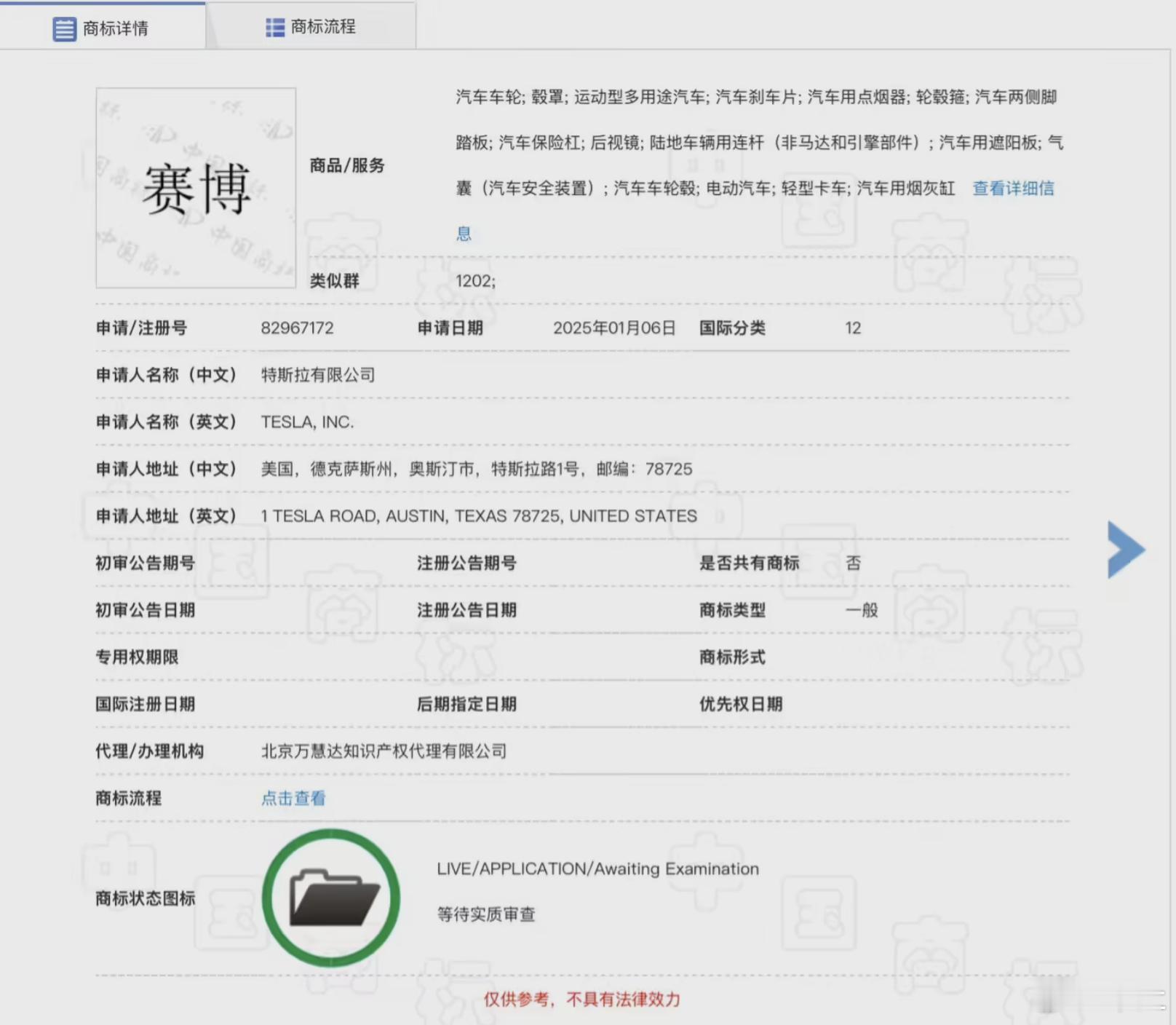Click the red disclaimer 仅供参考，不具有法律效力
Viewport: 1176px width, 1025px height.
point(582,1000)
